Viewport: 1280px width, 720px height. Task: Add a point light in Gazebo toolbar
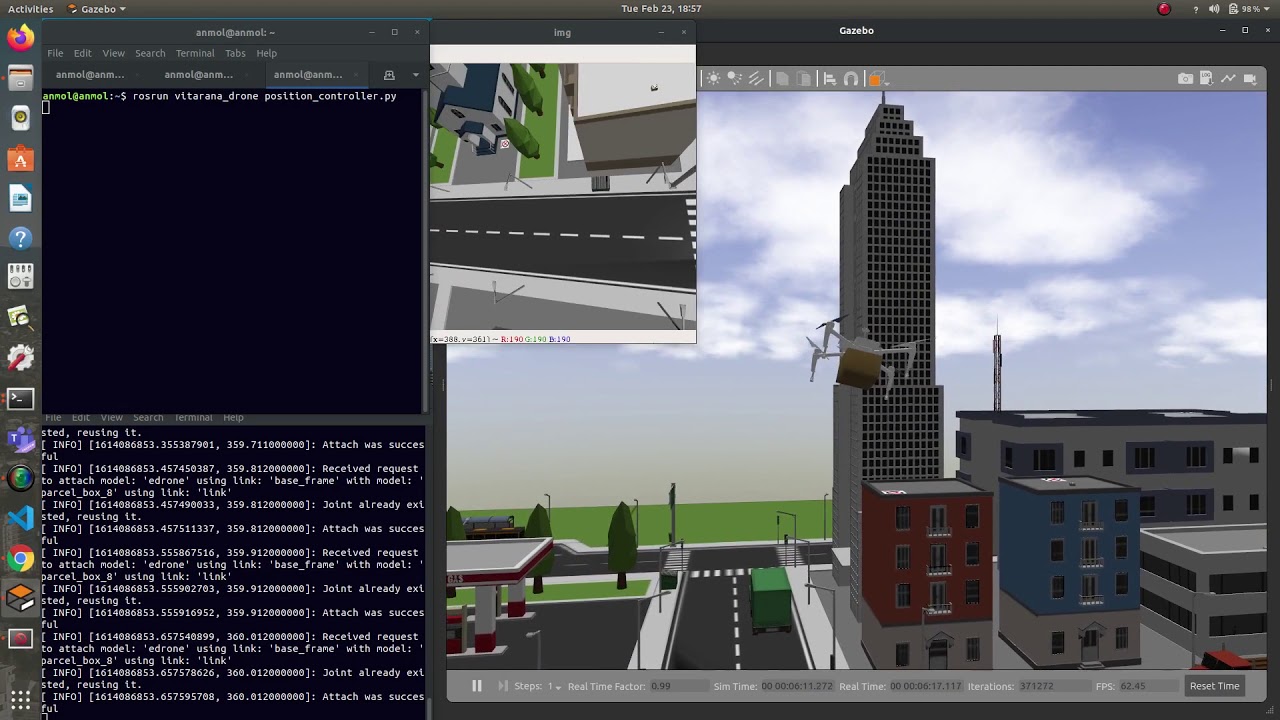713,78
